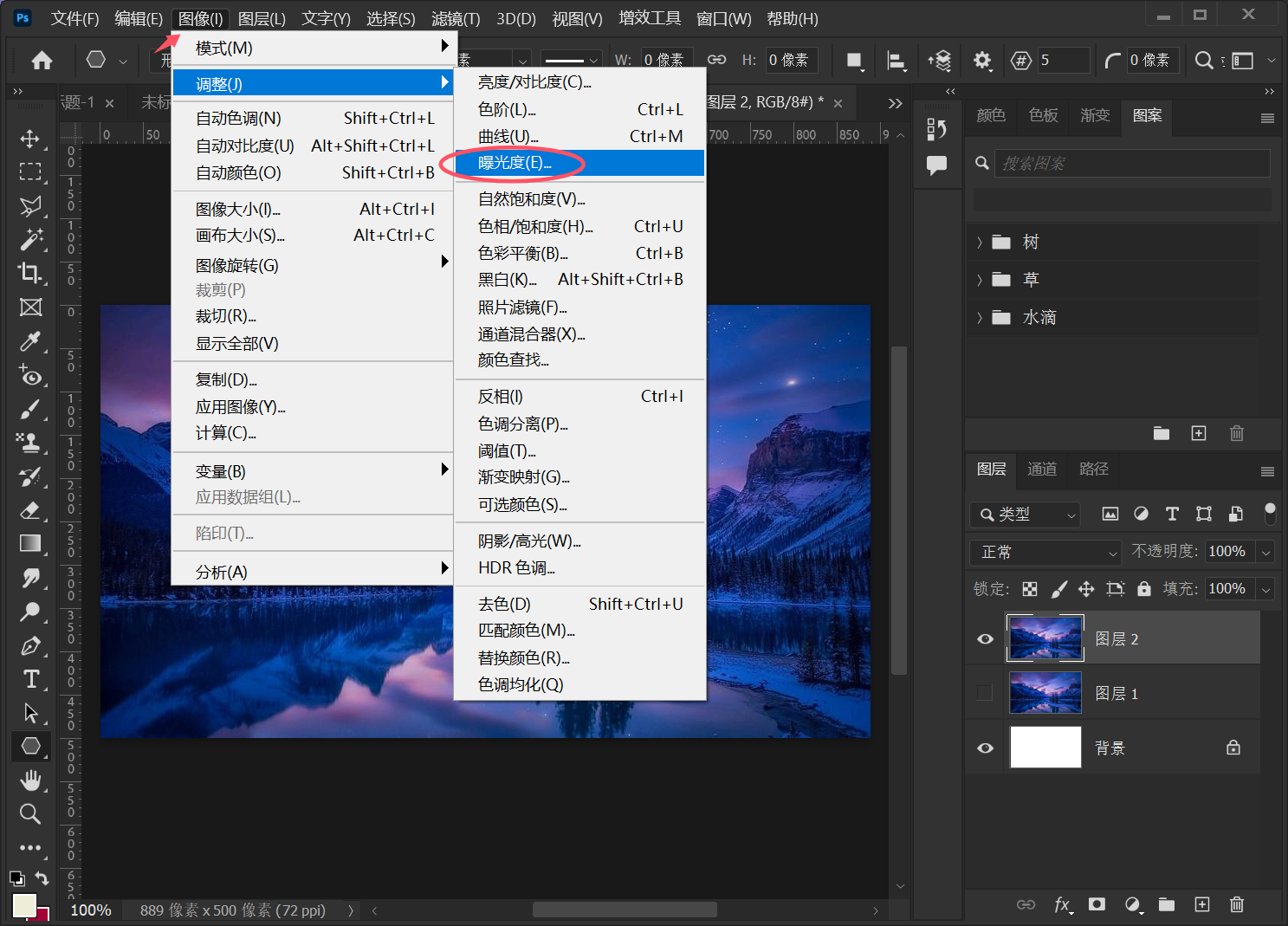Image resolution: width=1288 pixels, height=926 pixels.
Task: Delete layer with Layers panel trash icon
Action: (1237, 904)
